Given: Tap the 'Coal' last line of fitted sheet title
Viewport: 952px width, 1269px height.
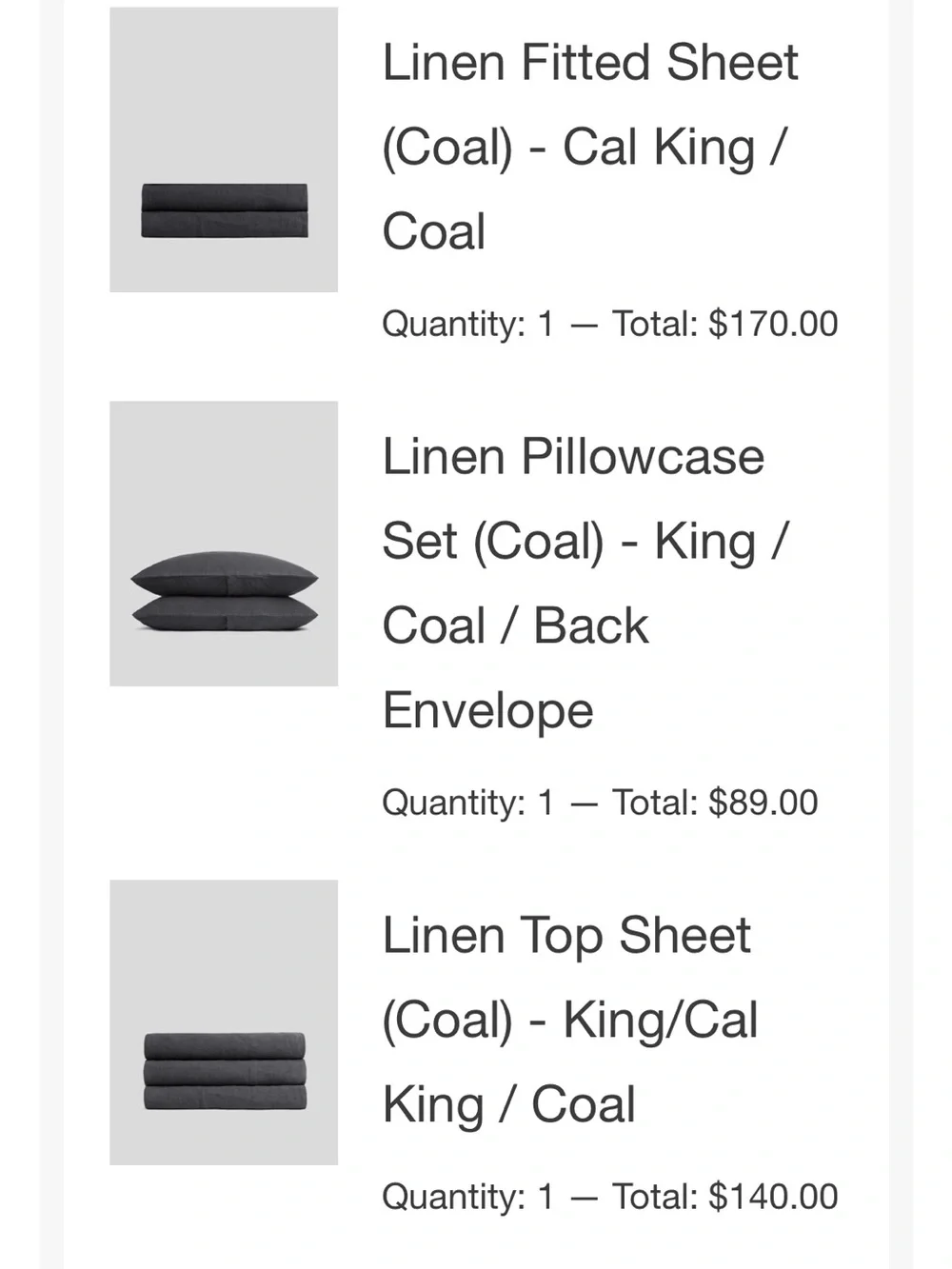Looking at the screenshot, I should point(434,232).
